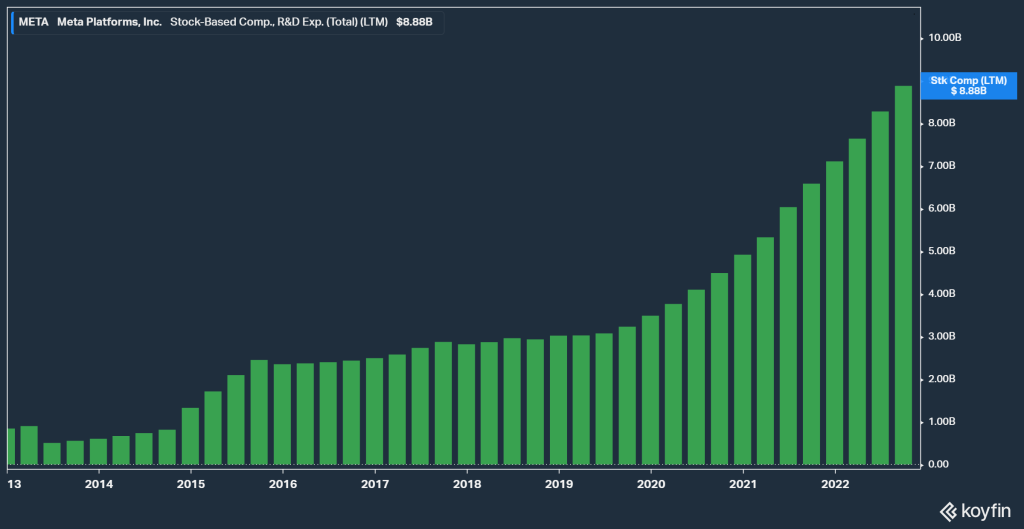Click the META ticker label in legend
This screenshot has height=529, width=1024.
click(32, 22)
